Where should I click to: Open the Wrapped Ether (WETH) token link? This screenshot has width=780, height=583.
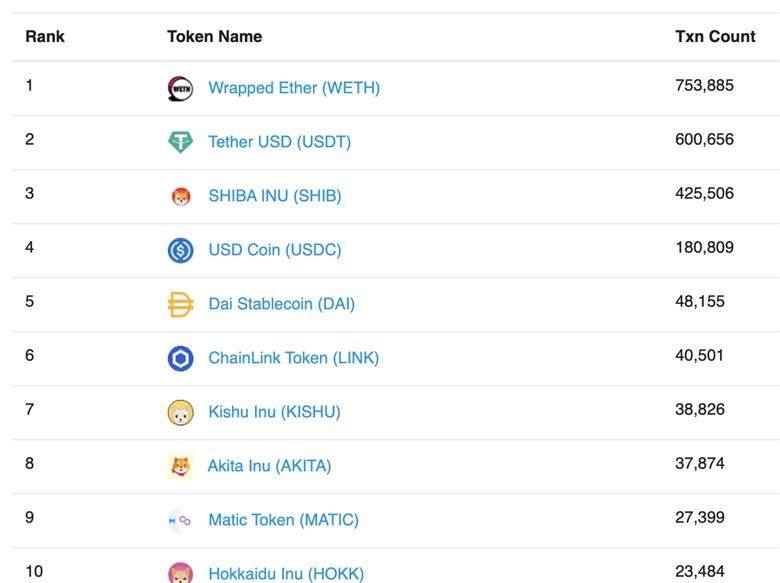click(294, 88)
